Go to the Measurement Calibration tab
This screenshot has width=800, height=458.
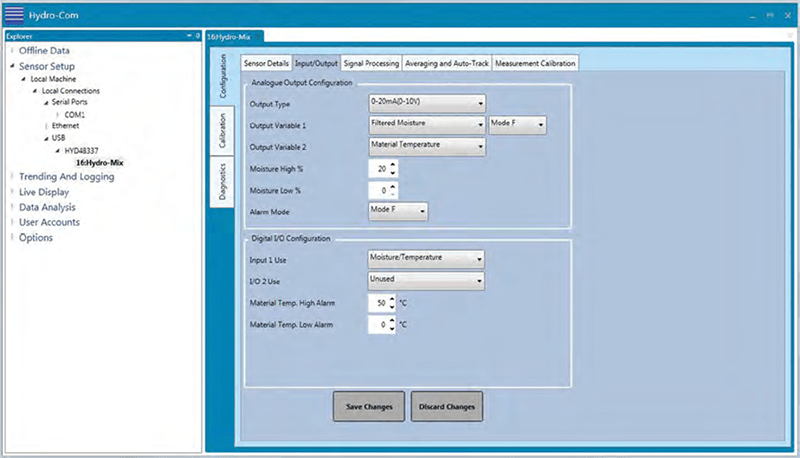pyautogui.click(x=535, y=63)
